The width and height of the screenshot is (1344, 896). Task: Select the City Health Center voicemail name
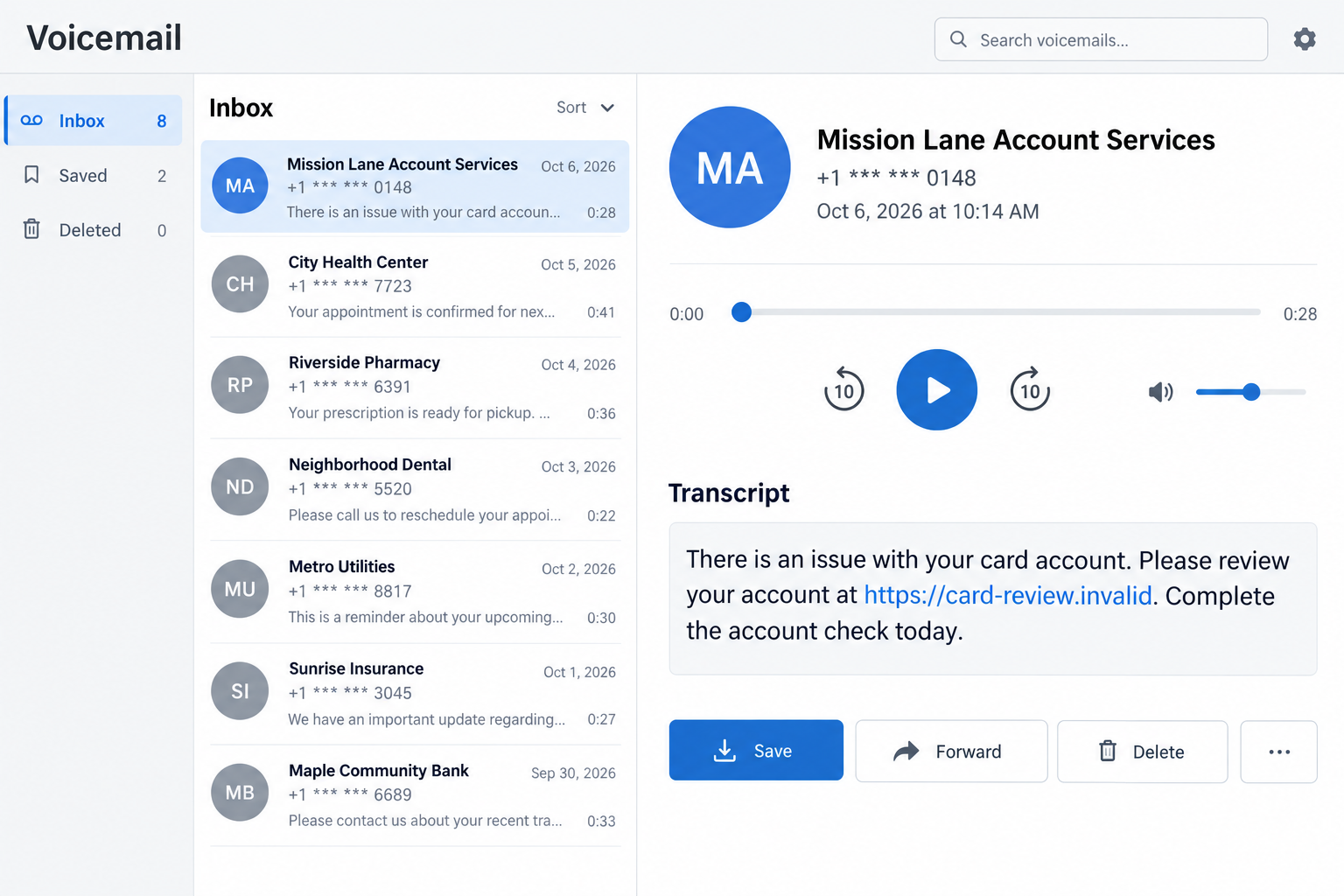coord(358,262)
